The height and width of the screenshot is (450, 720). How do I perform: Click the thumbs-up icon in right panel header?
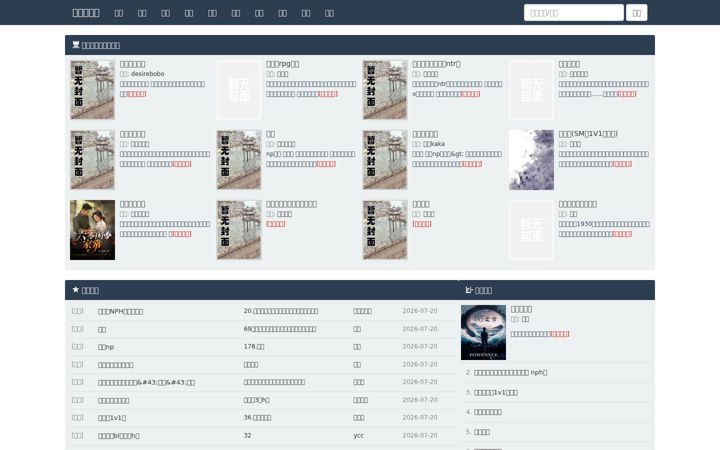coord(469,290)
